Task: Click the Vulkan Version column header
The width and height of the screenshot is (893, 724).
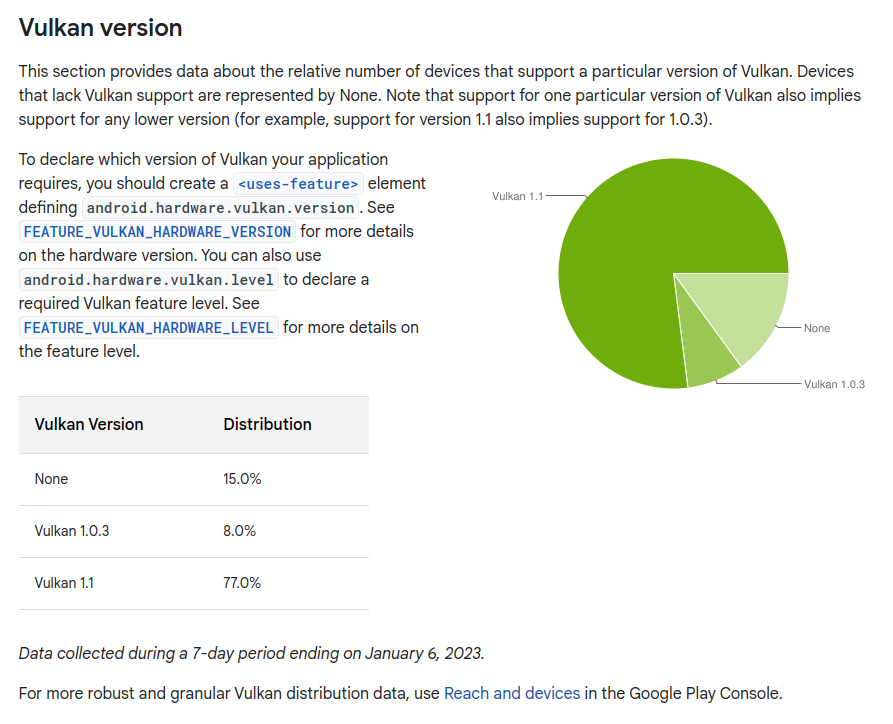Action: 89,424
